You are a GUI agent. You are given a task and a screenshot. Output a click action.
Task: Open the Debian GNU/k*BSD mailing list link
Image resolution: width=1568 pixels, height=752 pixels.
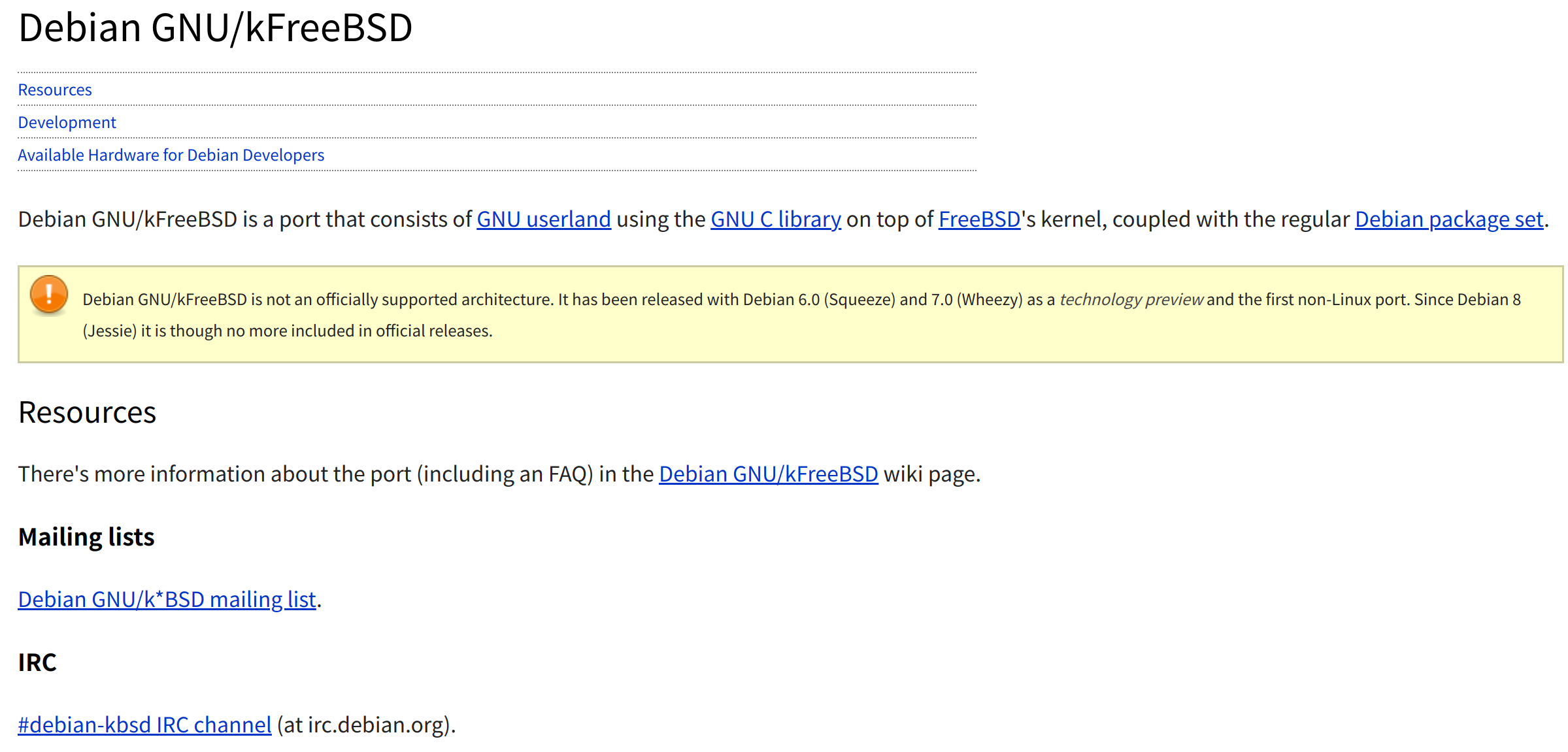167,599
